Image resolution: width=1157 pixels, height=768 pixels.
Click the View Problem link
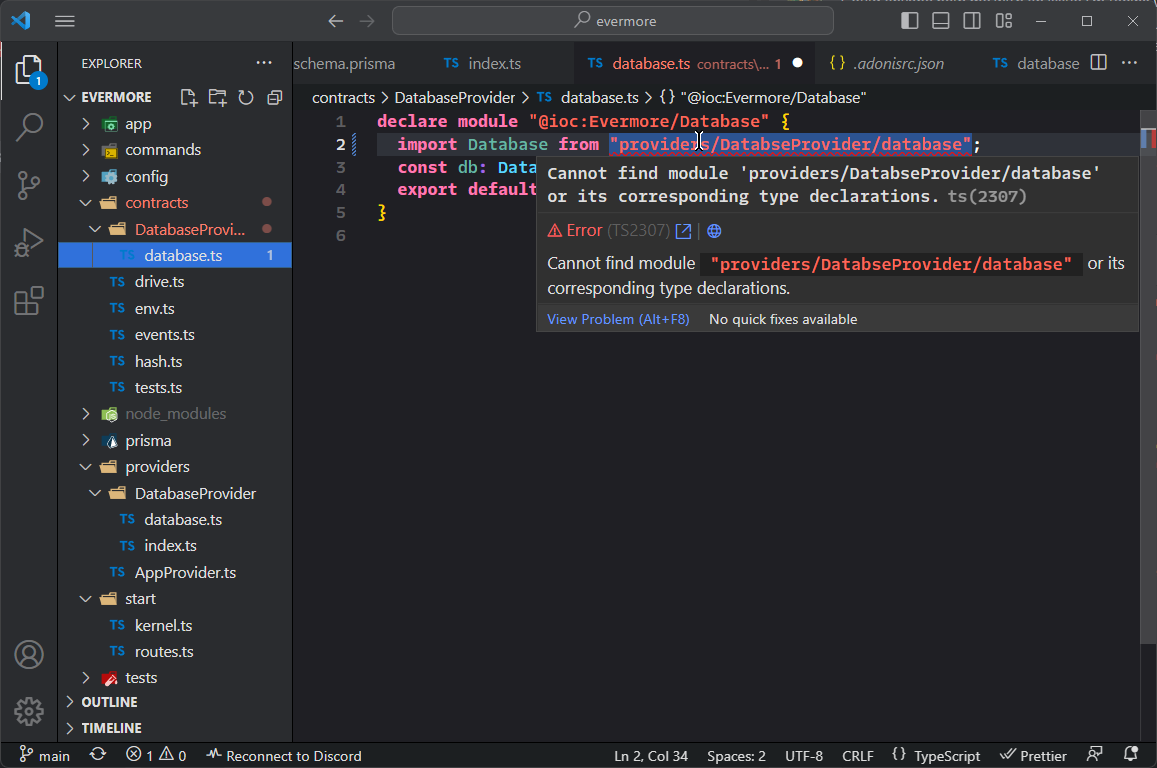pyautogui.click(x=618, y=319)
